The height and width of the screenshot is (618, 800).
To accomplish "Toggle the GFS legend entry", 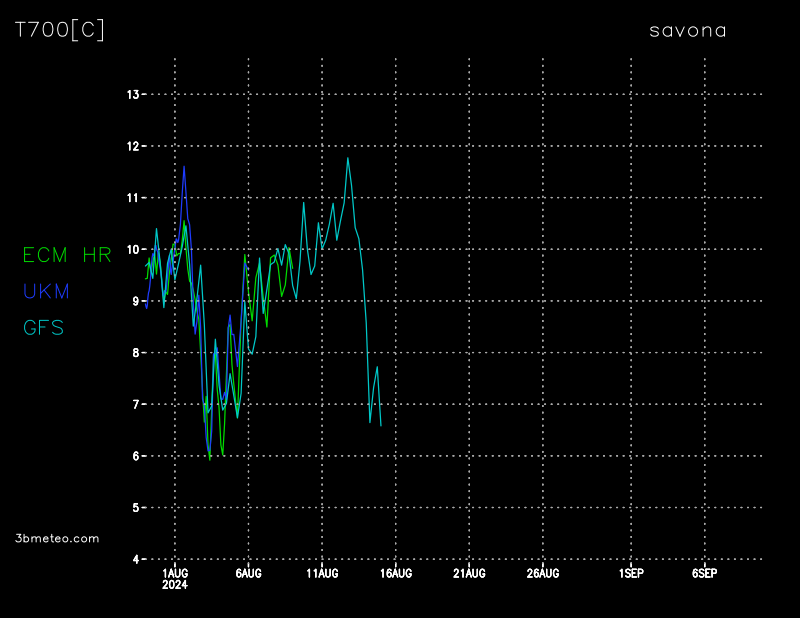I will pos(44,327).
